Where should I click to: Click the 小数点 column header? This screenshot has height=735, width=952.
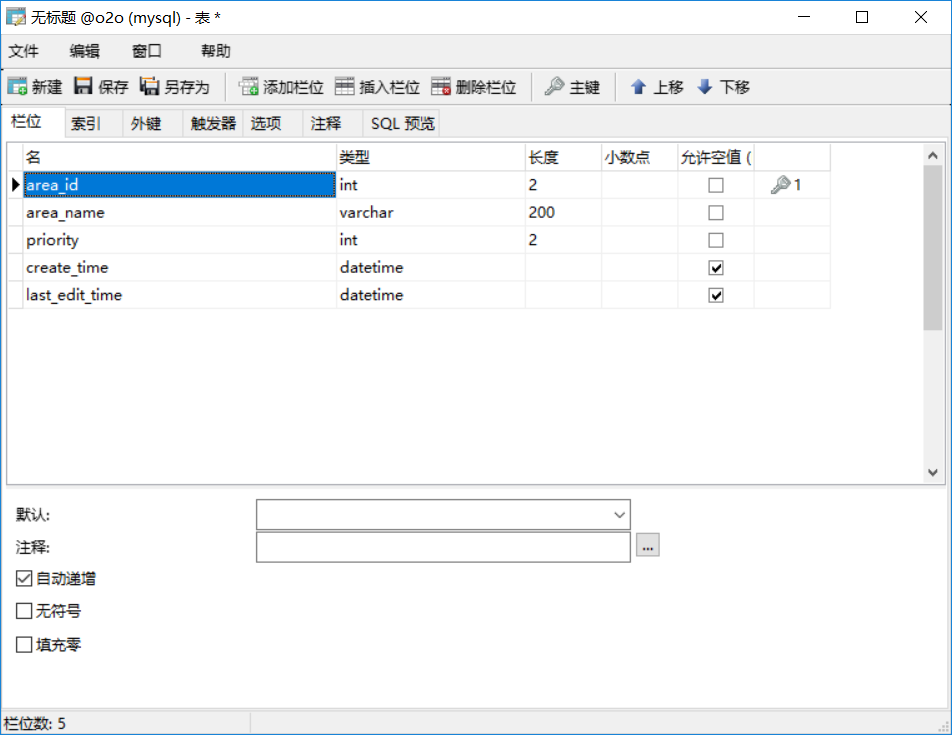click(640, 157)
